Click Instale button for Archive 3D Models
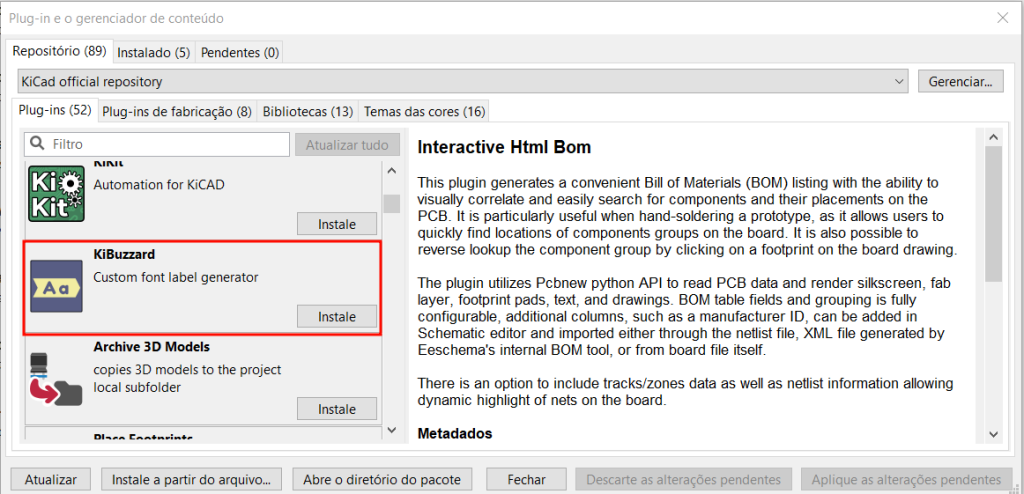 pos(337,409)
